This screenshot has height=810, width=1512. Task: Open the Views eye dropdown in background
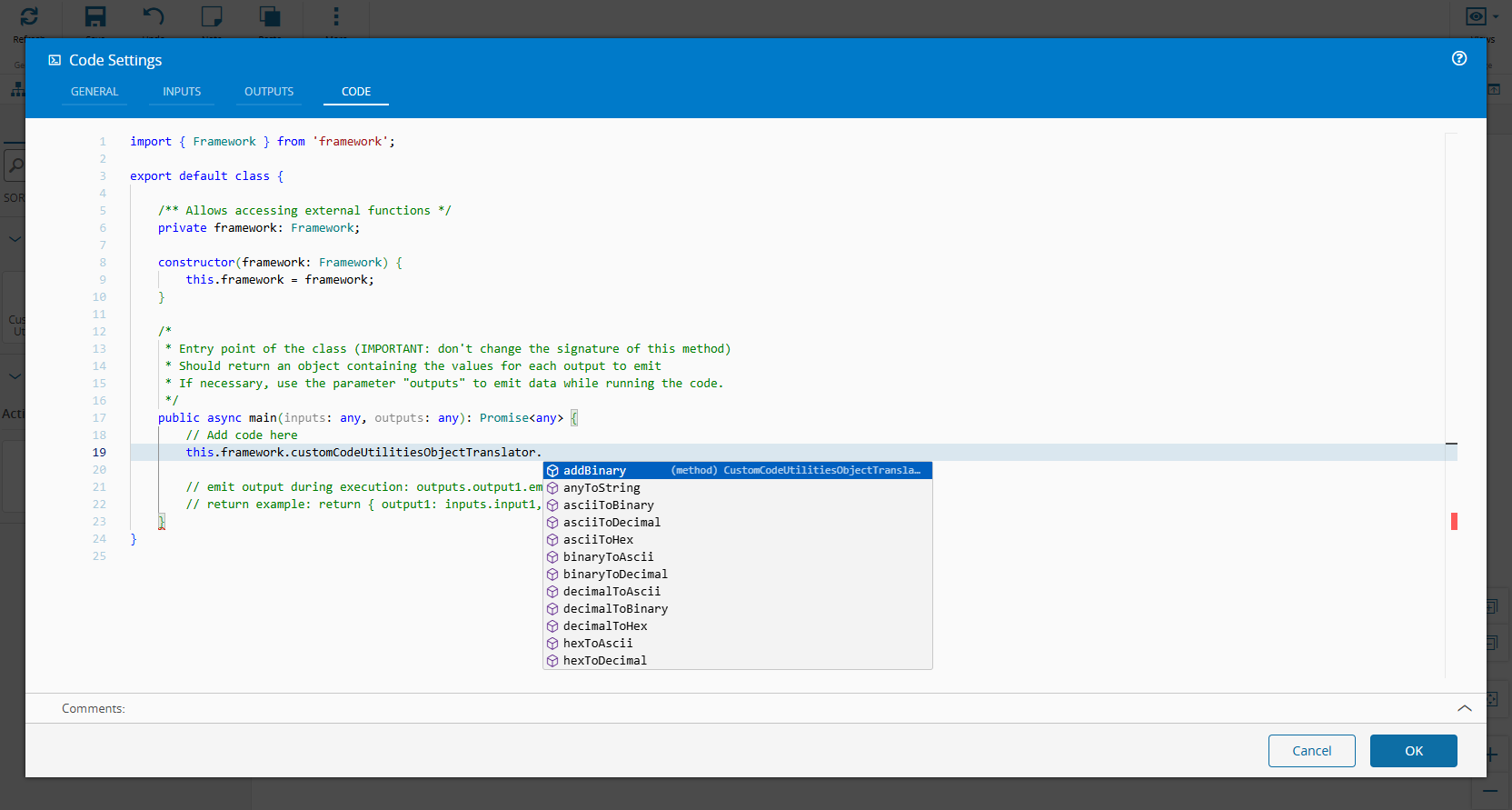[x=1482, y=16]
